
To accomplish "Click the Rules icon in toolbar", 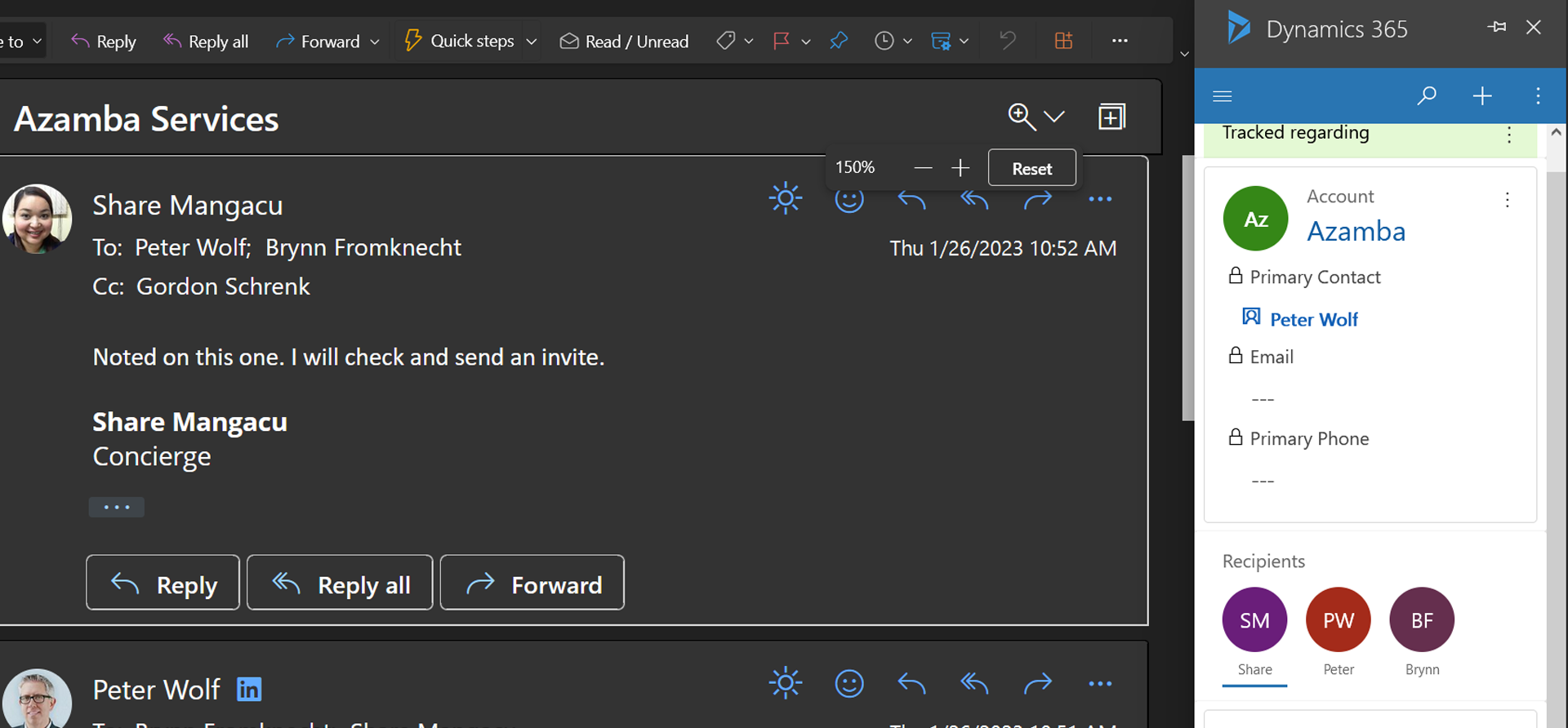I will pos(941,41).
